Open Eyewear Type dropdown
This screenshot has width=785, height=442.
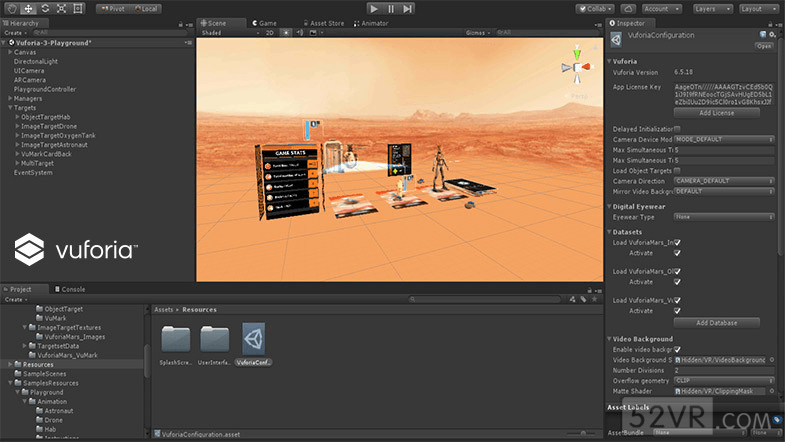point(724,217)
